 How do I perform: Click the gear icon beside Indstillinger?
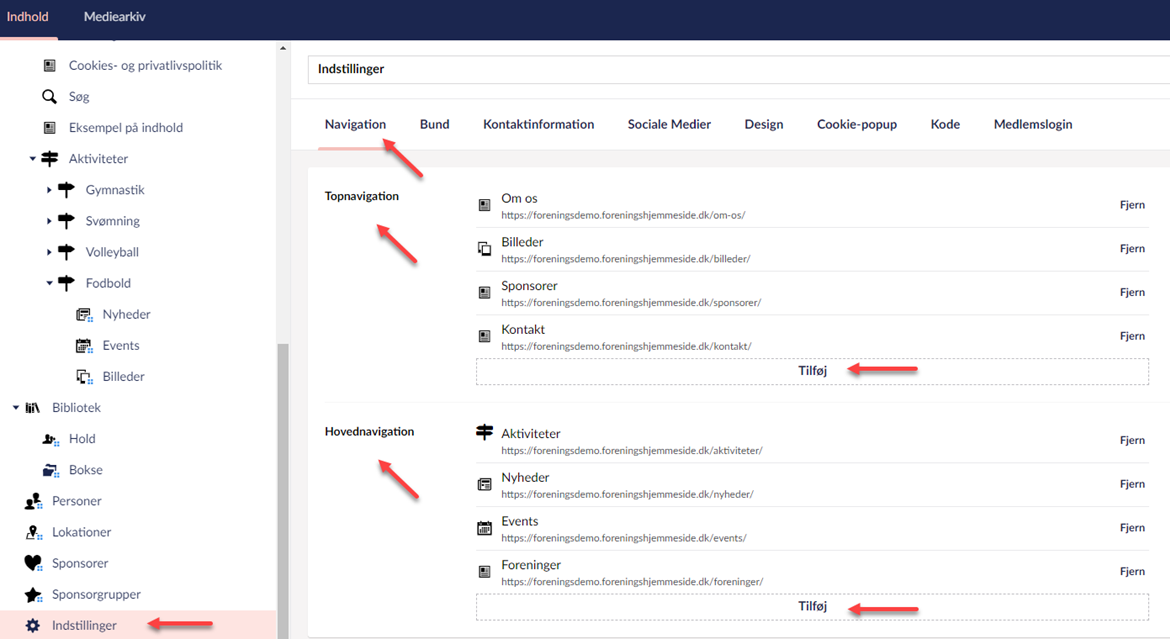click(33, 626)
